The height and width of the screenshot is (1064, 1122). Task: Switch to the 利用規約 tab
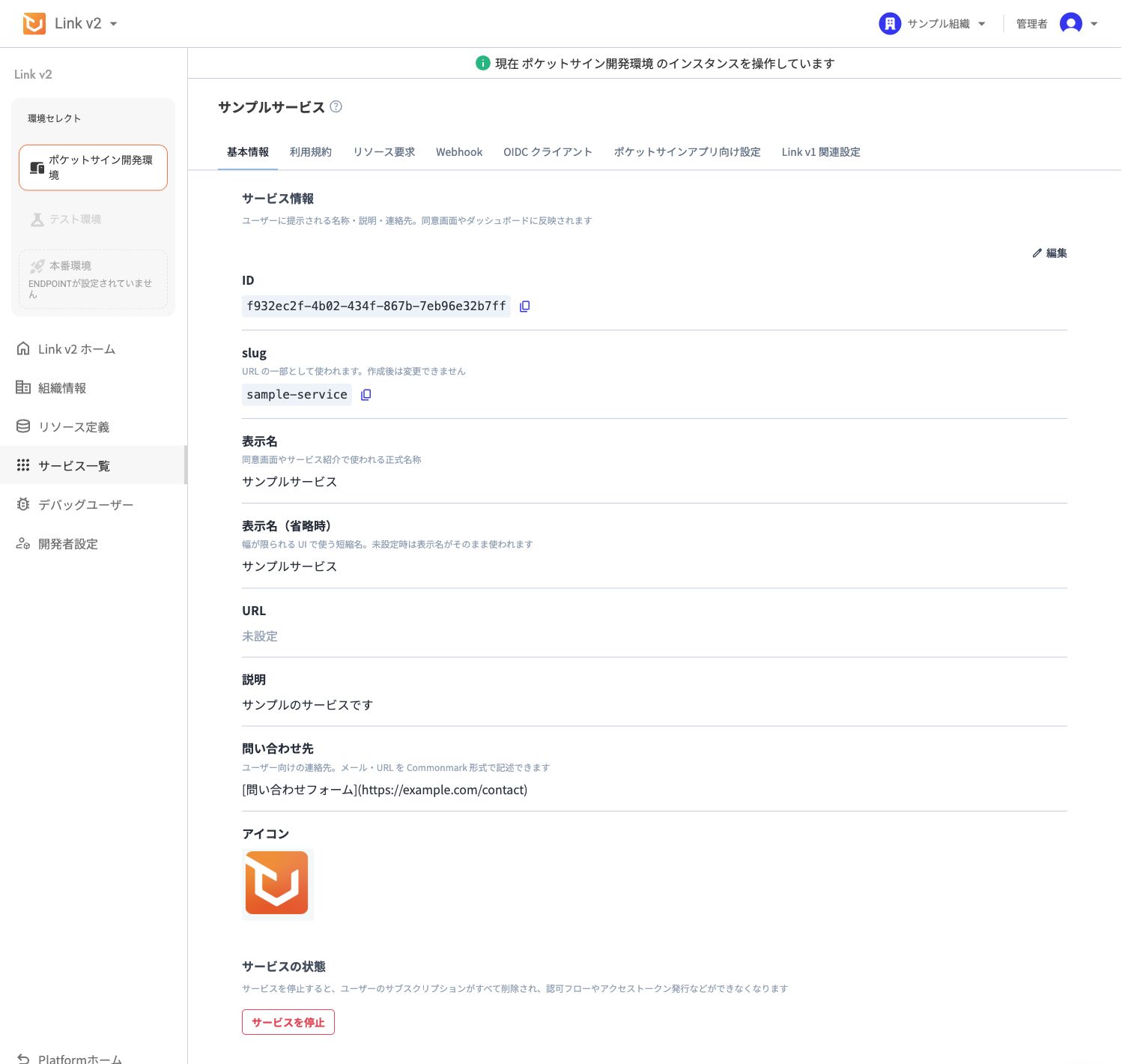coord(311,152)
